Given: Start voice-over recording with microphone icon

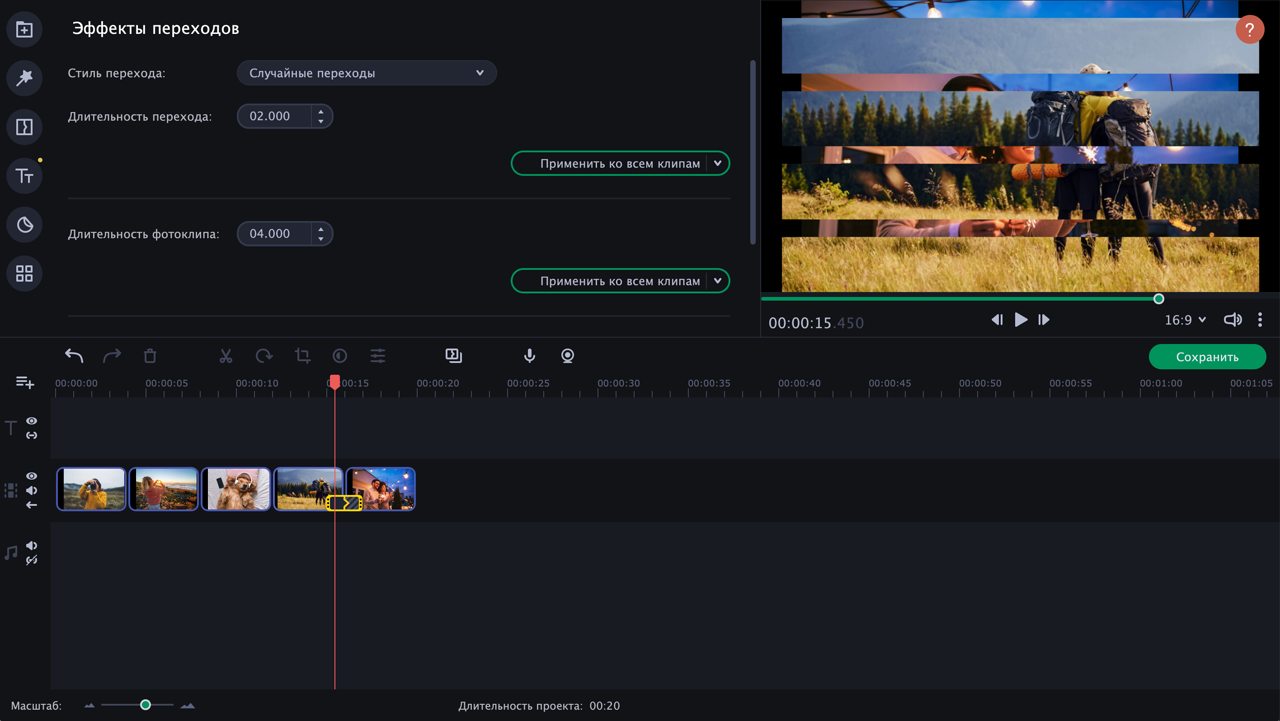Looking at the screenshot, I should click(x=530, y=356).
